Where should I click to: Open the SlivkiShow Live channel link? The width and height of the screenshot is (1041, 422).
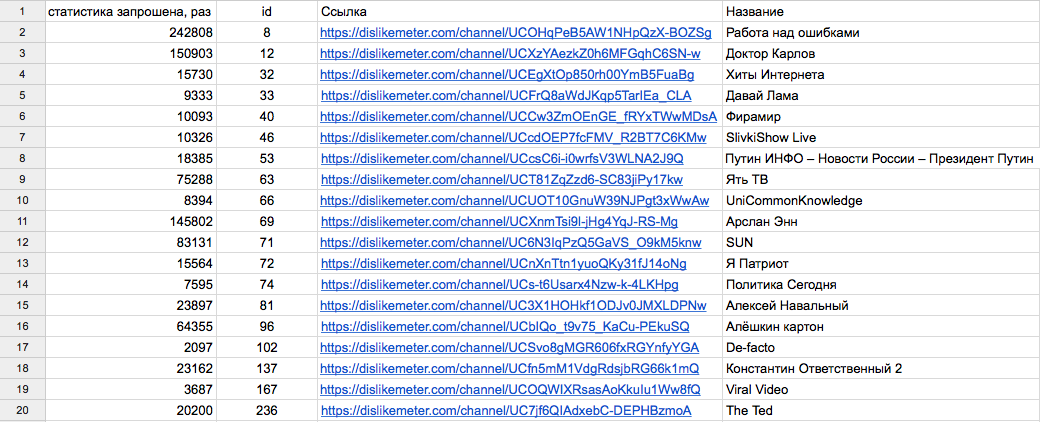click(x=513, y=137)
